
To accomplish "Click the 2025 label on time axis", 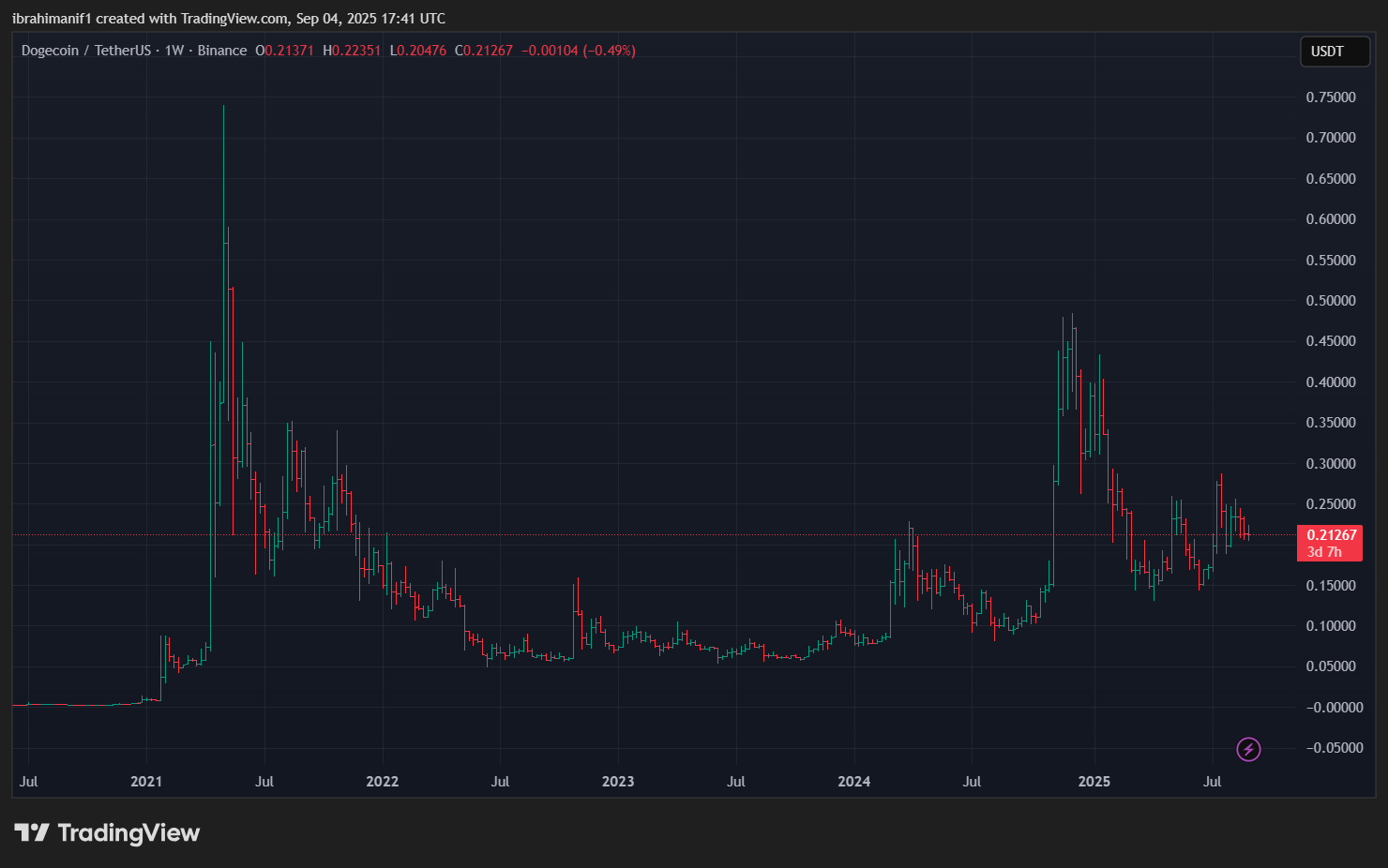I will click(1094, 781).
